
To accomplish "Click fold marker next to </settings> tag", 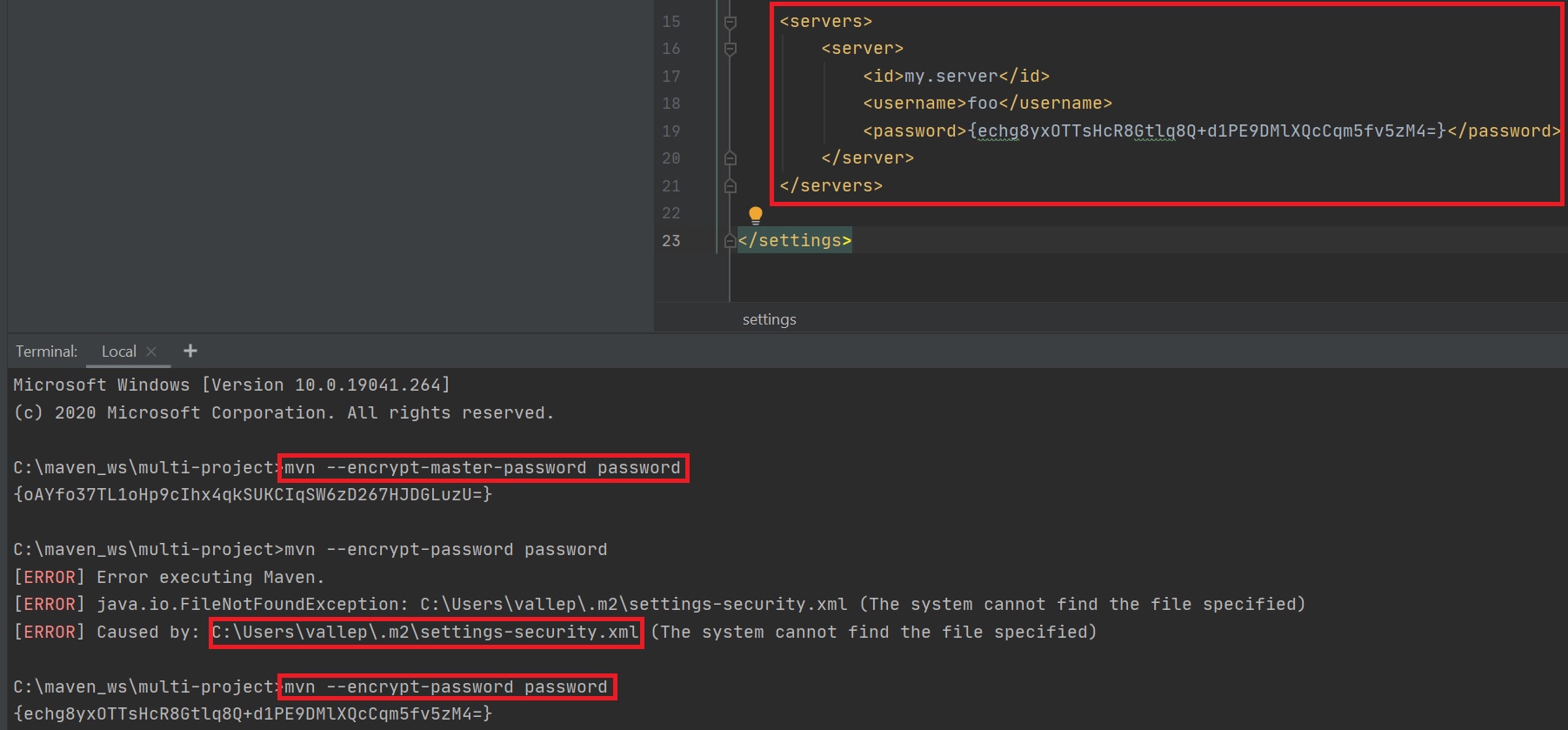I will pyautogui.click(x=730, y=241).
